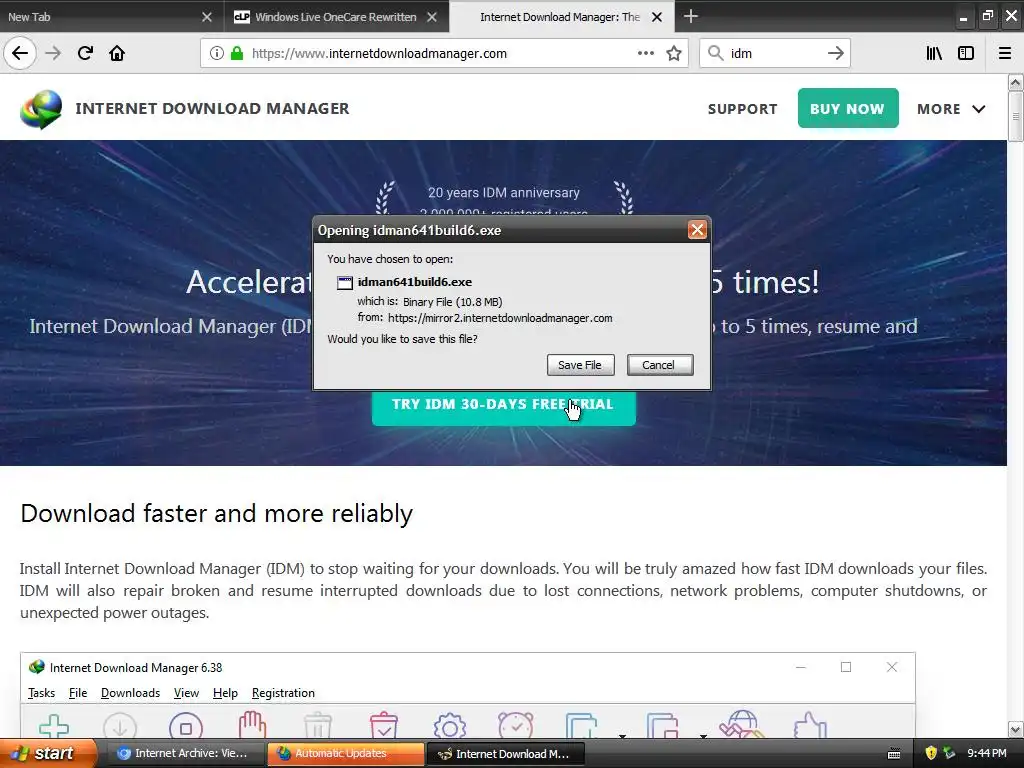
Task: Click the Tasks menu in IDM screenshot
Action: coord(41,693)
